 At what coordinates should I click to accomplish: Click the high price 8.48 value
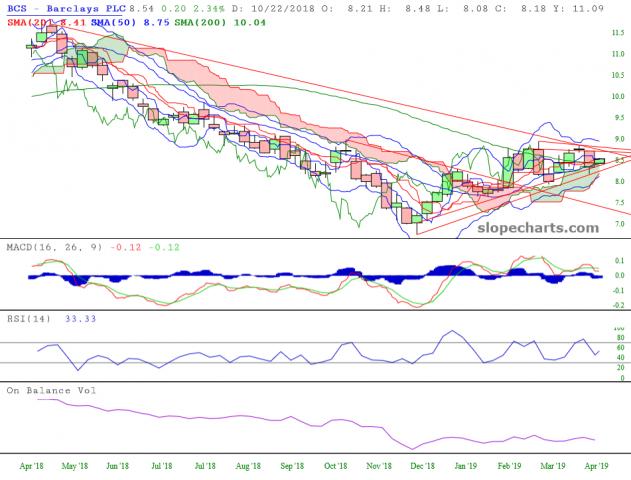(417, 8)
